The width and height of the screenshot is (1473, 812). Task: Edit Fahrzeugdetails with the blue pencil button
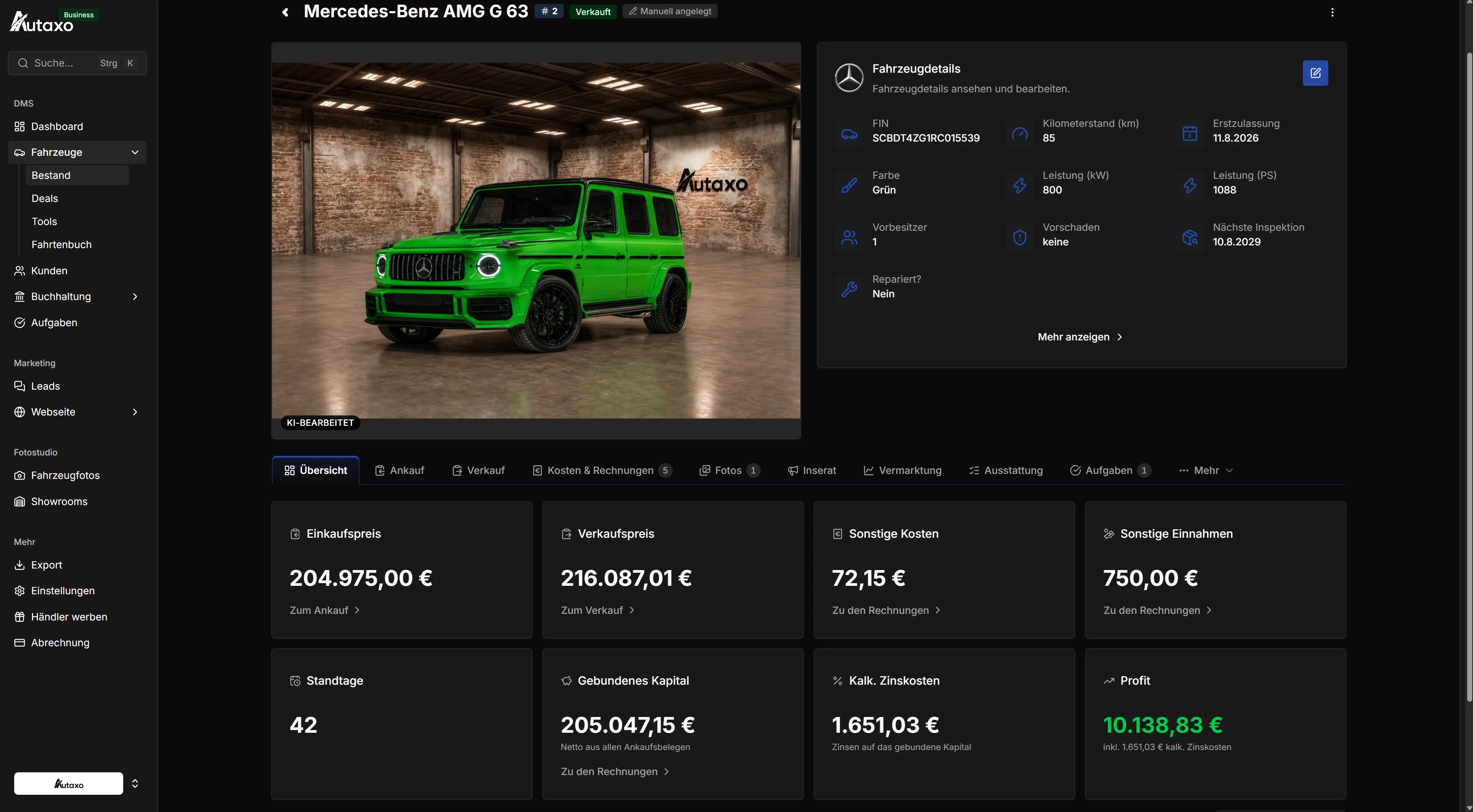point(1315,73)
